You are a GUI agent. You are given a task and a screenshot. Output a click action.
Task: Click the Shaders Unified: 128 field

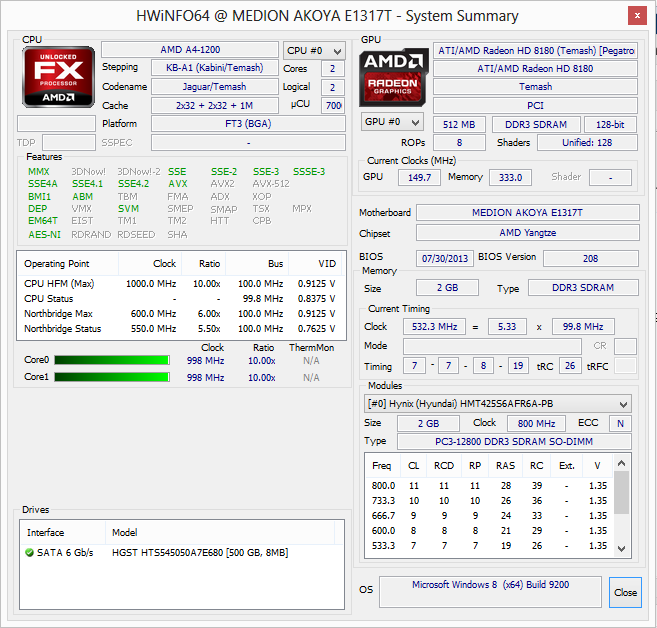587,143
